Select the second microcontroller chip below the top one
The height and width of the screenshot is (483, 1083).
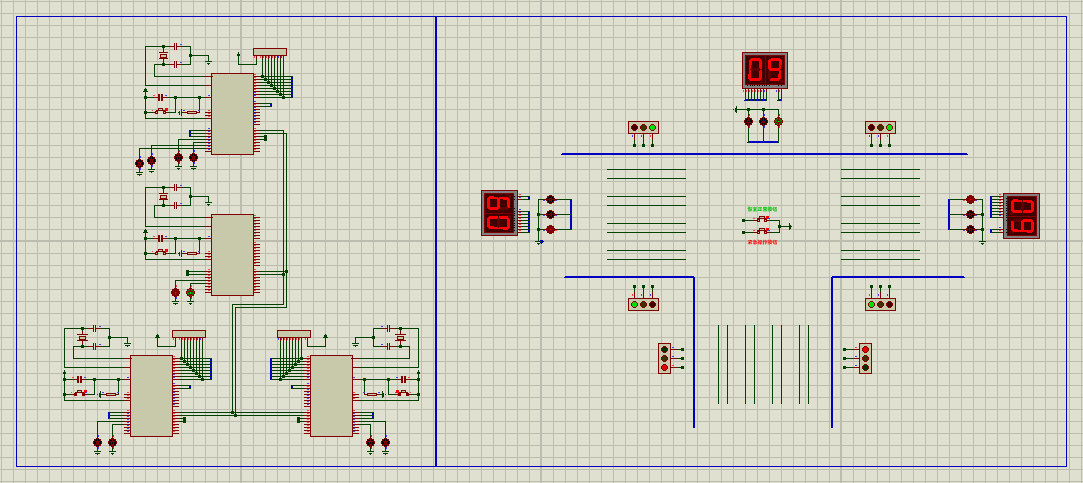point(232,255)
